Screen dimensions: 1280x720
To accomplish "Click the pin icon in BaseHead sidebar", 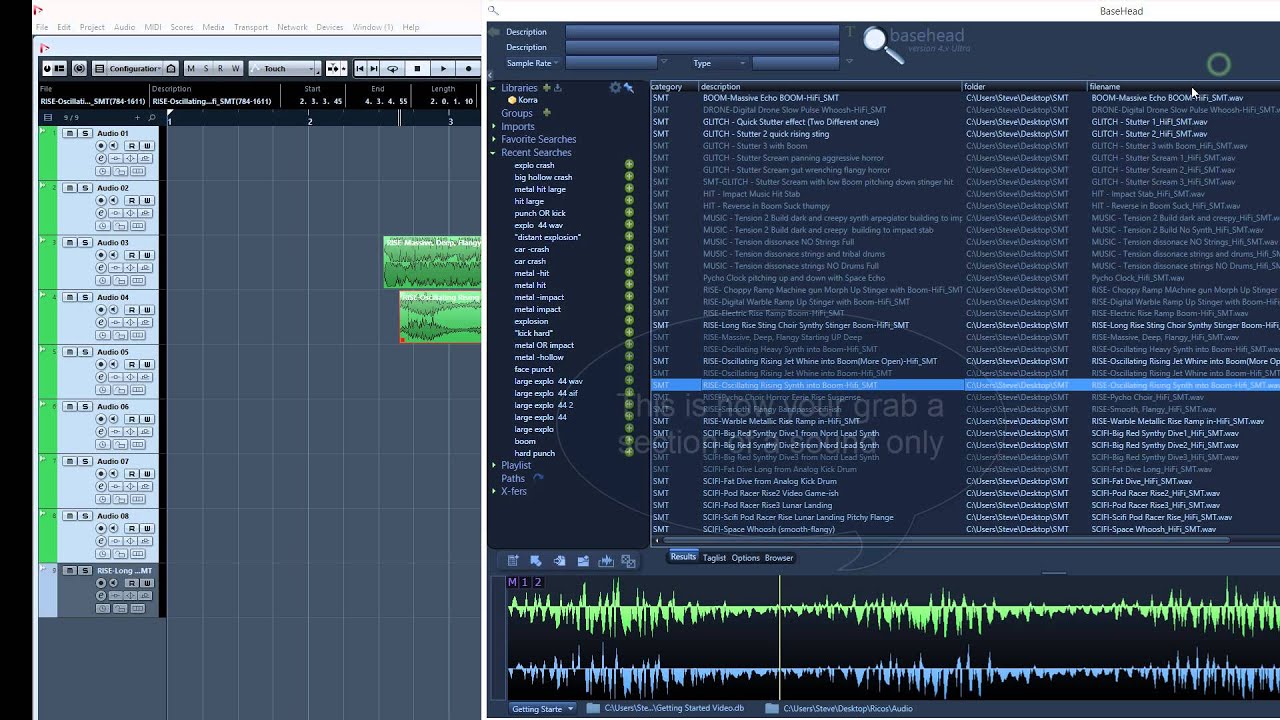I will point(629,88).
